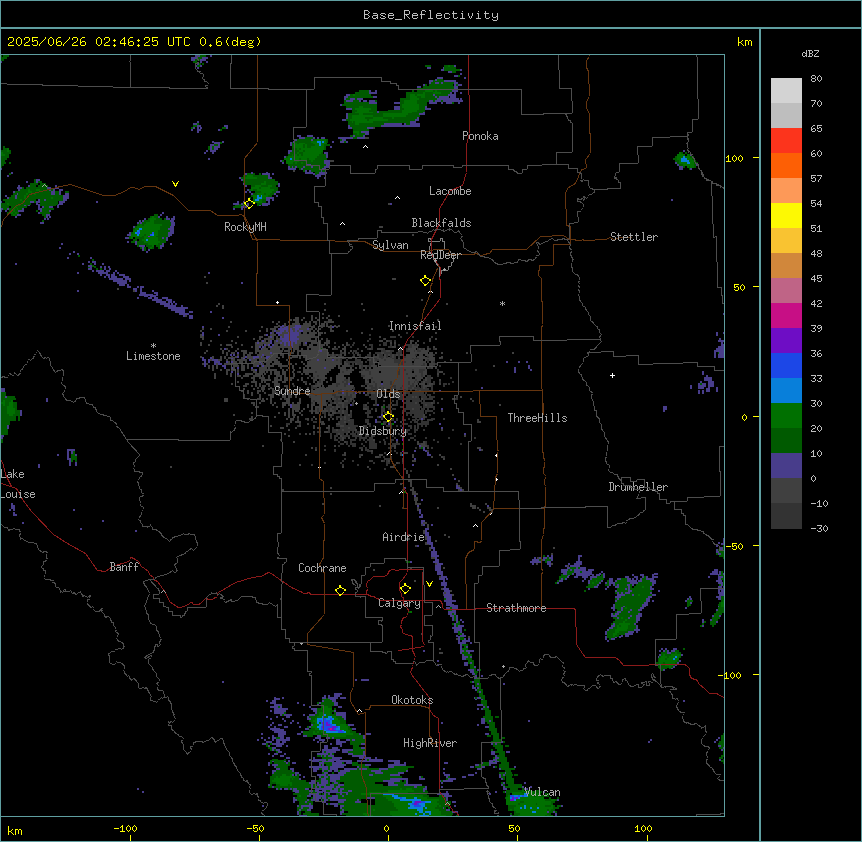This screenshot has width=862, height=842.
Task: Click the pale orange swatch above yellow
Action: click(786, 190)
